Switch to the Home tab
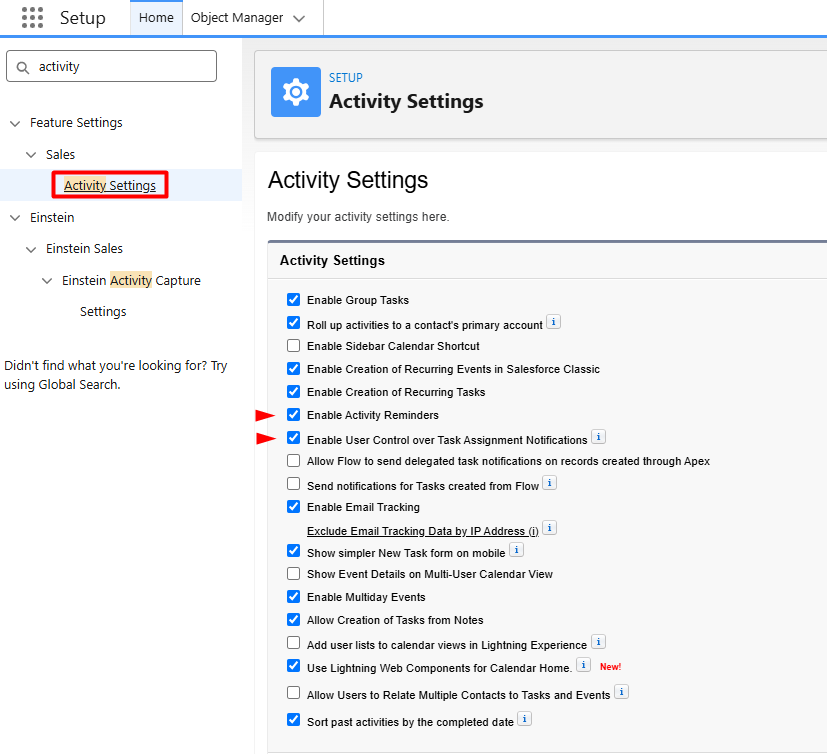The width and height of the screenshot is (827, 754). [x=156, y=18]
